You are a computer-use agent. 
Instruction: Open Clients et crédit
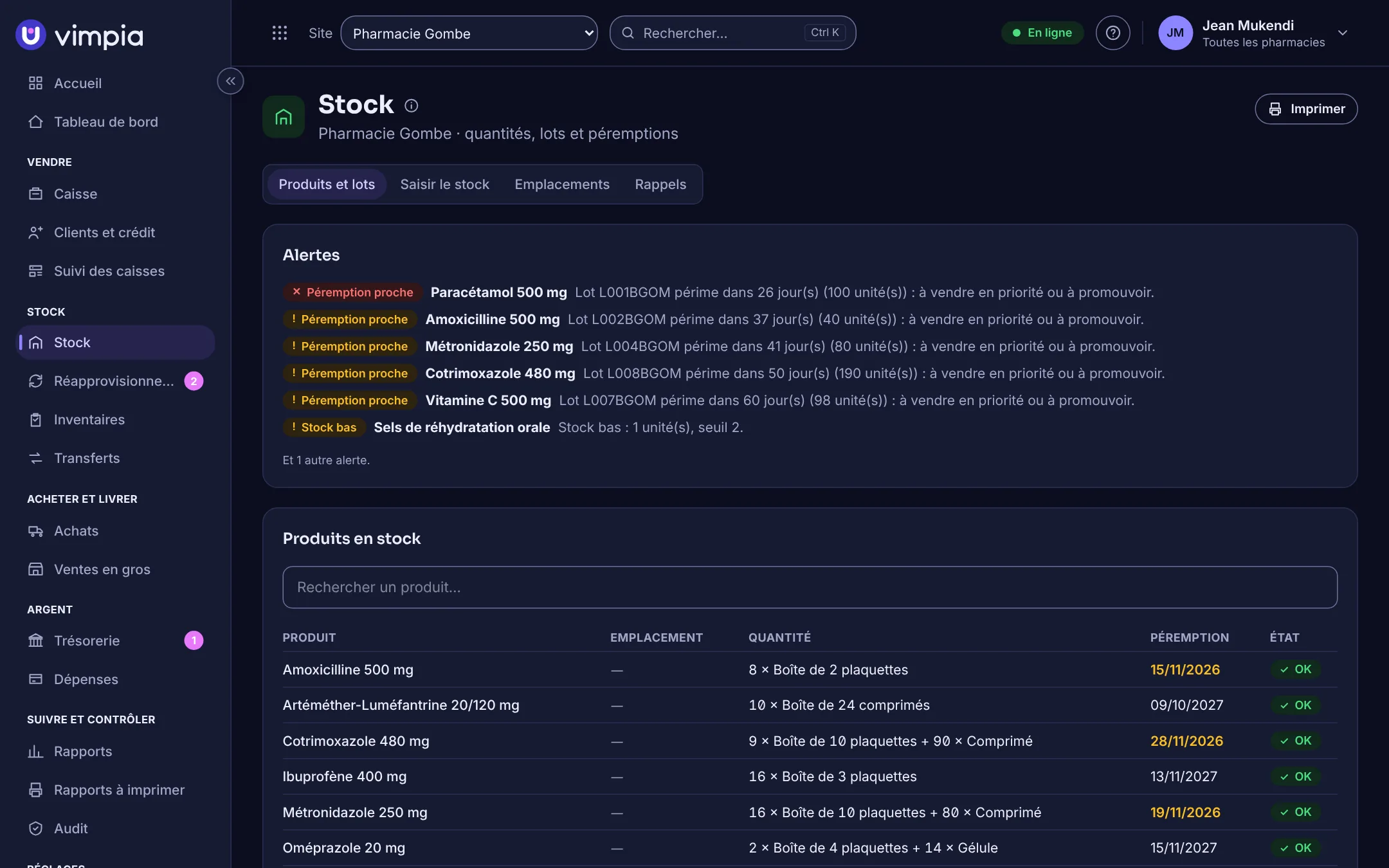coord(116,232)
